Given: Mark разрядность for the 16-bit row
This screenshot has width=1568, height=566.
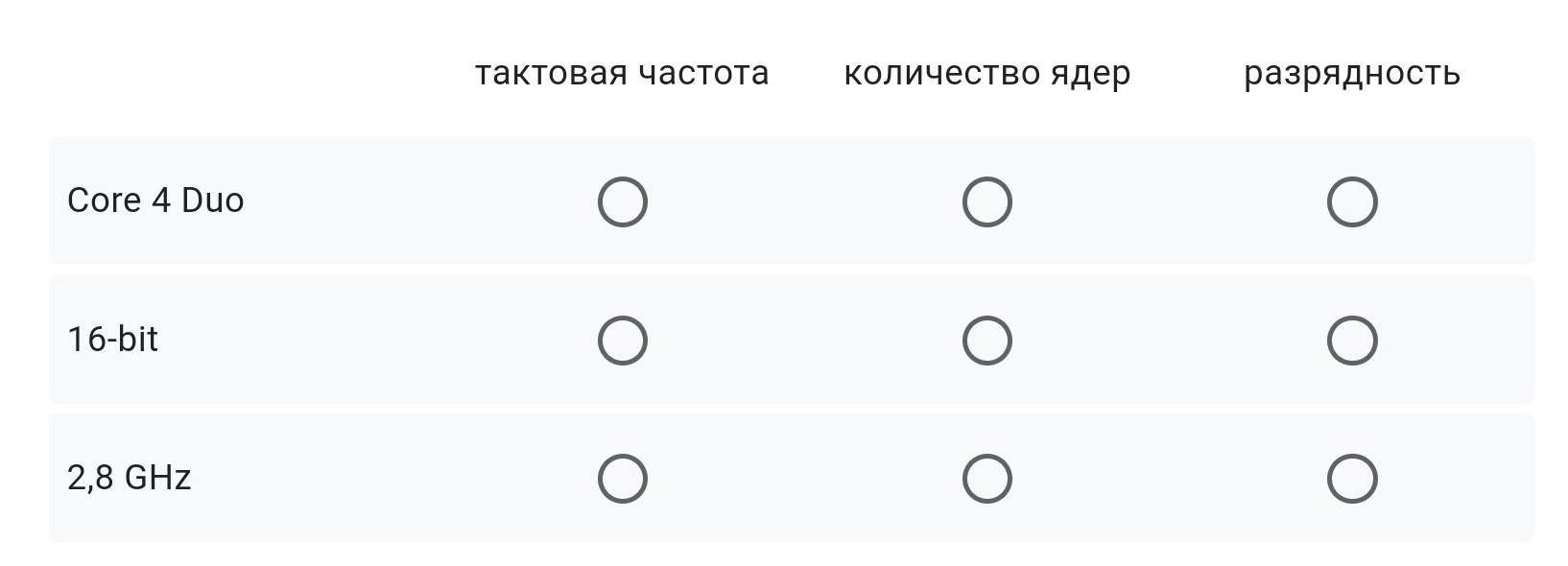Looking at the screenshot, I should [1351, 341].
